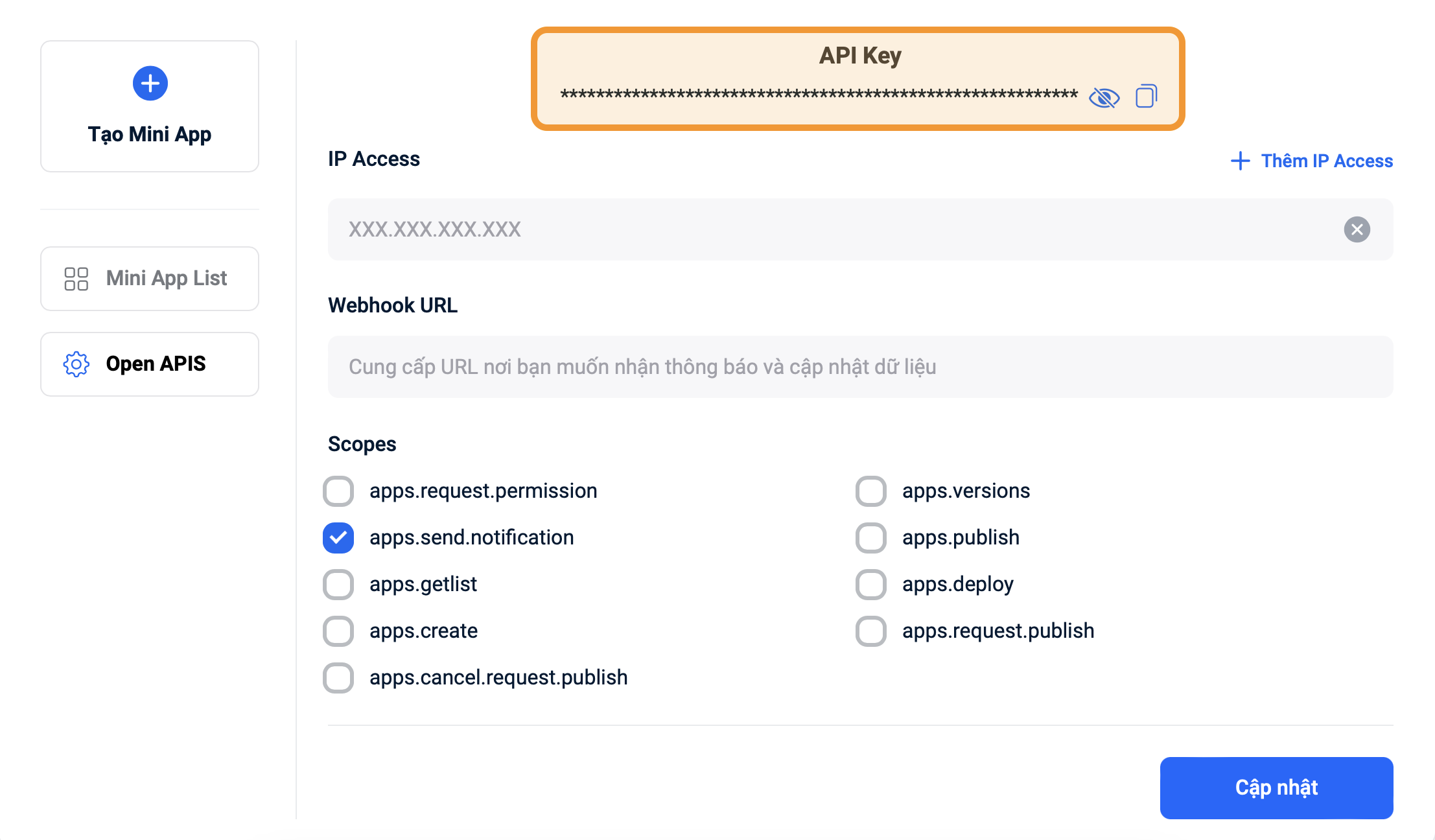Viewport: 1435px width, 840px height.
Task: Click into the Webhook URL input field
Action: click(x=860, y=367)
